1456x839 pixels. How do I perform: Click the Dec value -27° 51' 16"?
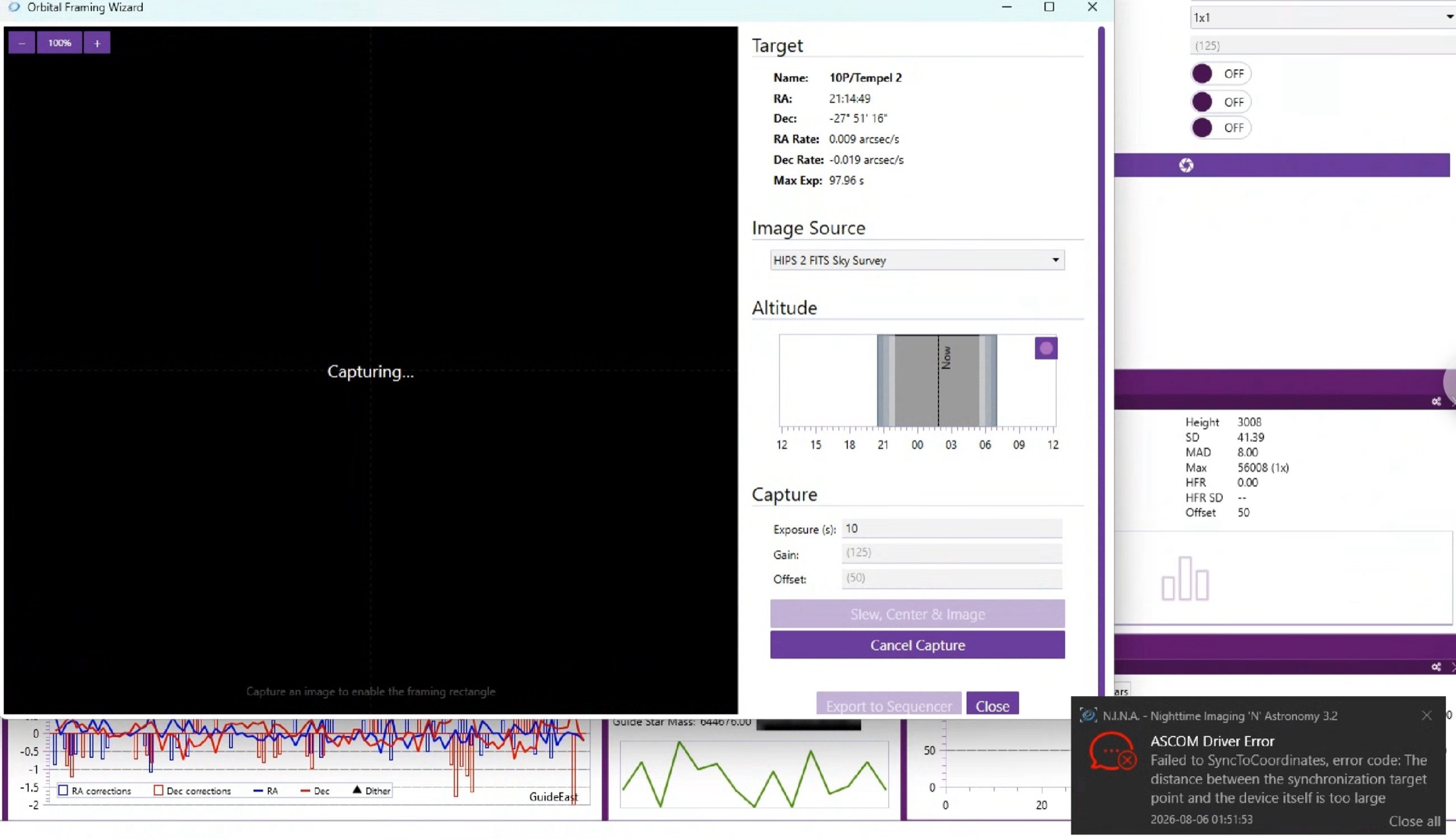click(x=858, y=118)
